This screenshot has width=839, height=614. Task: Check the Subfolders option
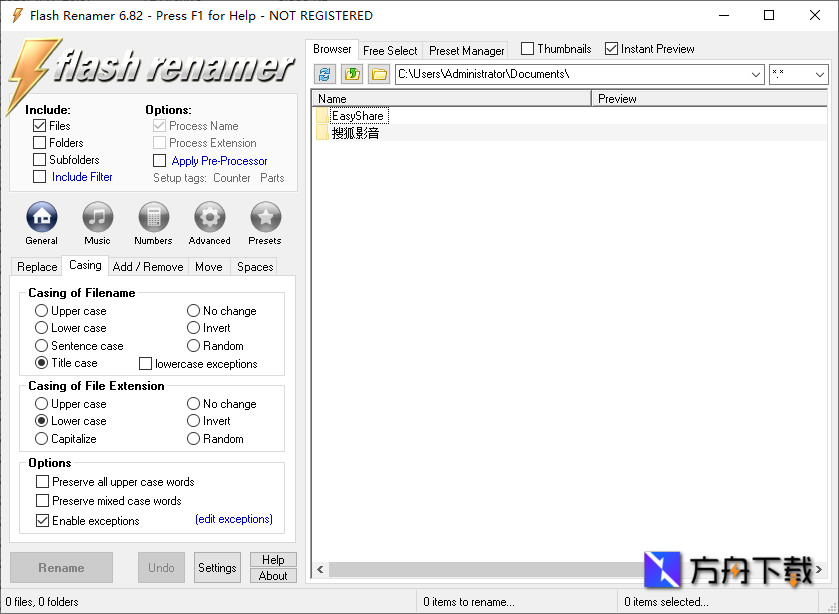pyautogui.click(x=37, y=159)
